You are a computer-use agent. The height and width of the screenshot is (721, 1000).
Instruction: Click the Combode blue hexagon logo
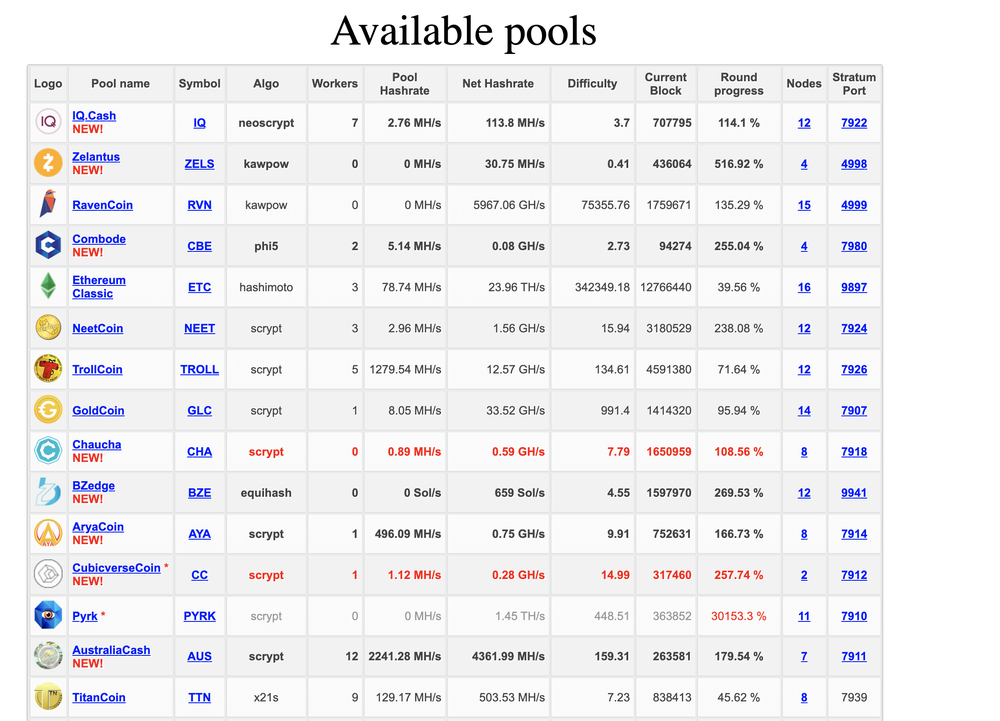click(x=48, y=245)
